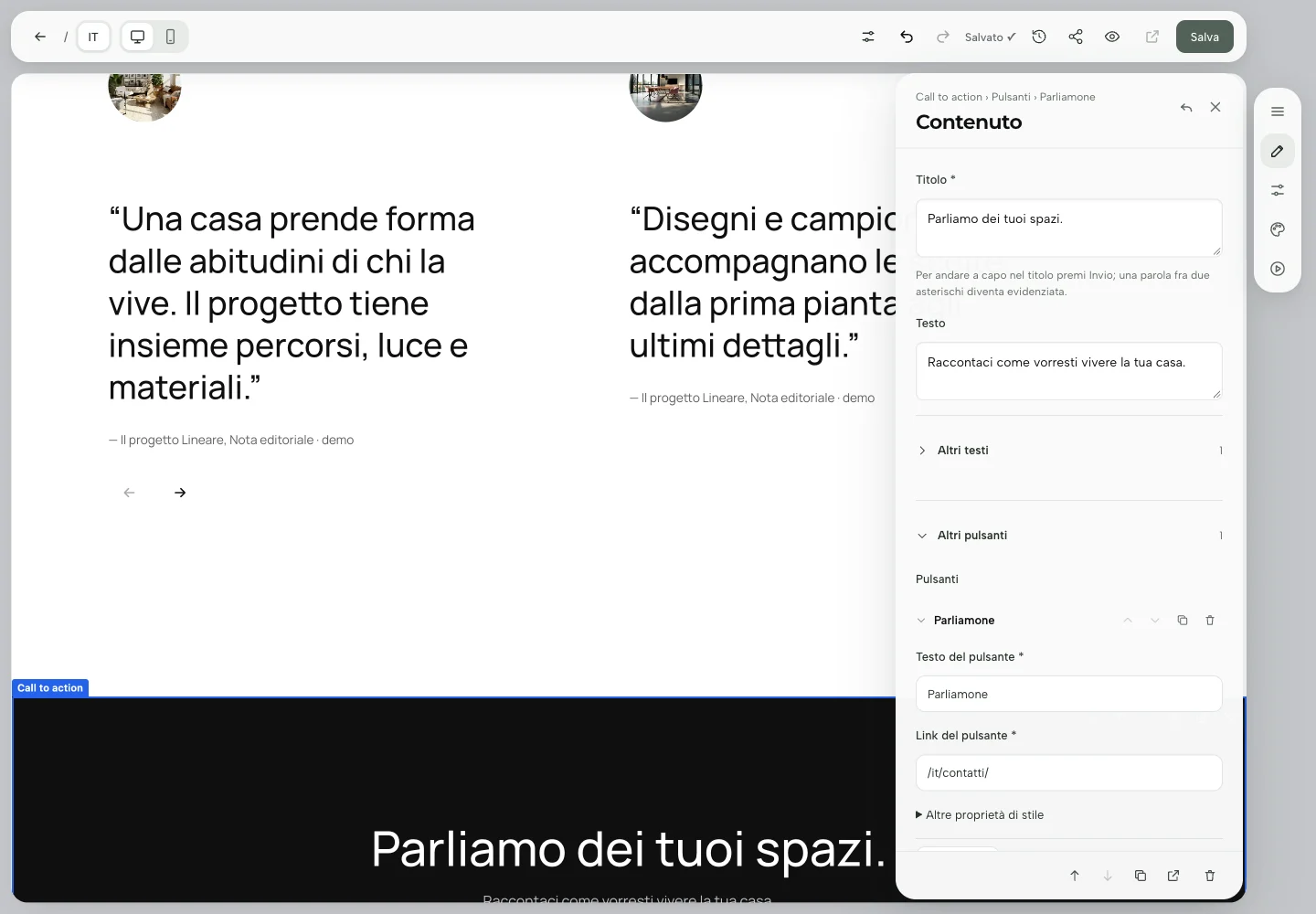Open the IT language selector
This screenshot has width=1316, height=914.
[93, 37]
